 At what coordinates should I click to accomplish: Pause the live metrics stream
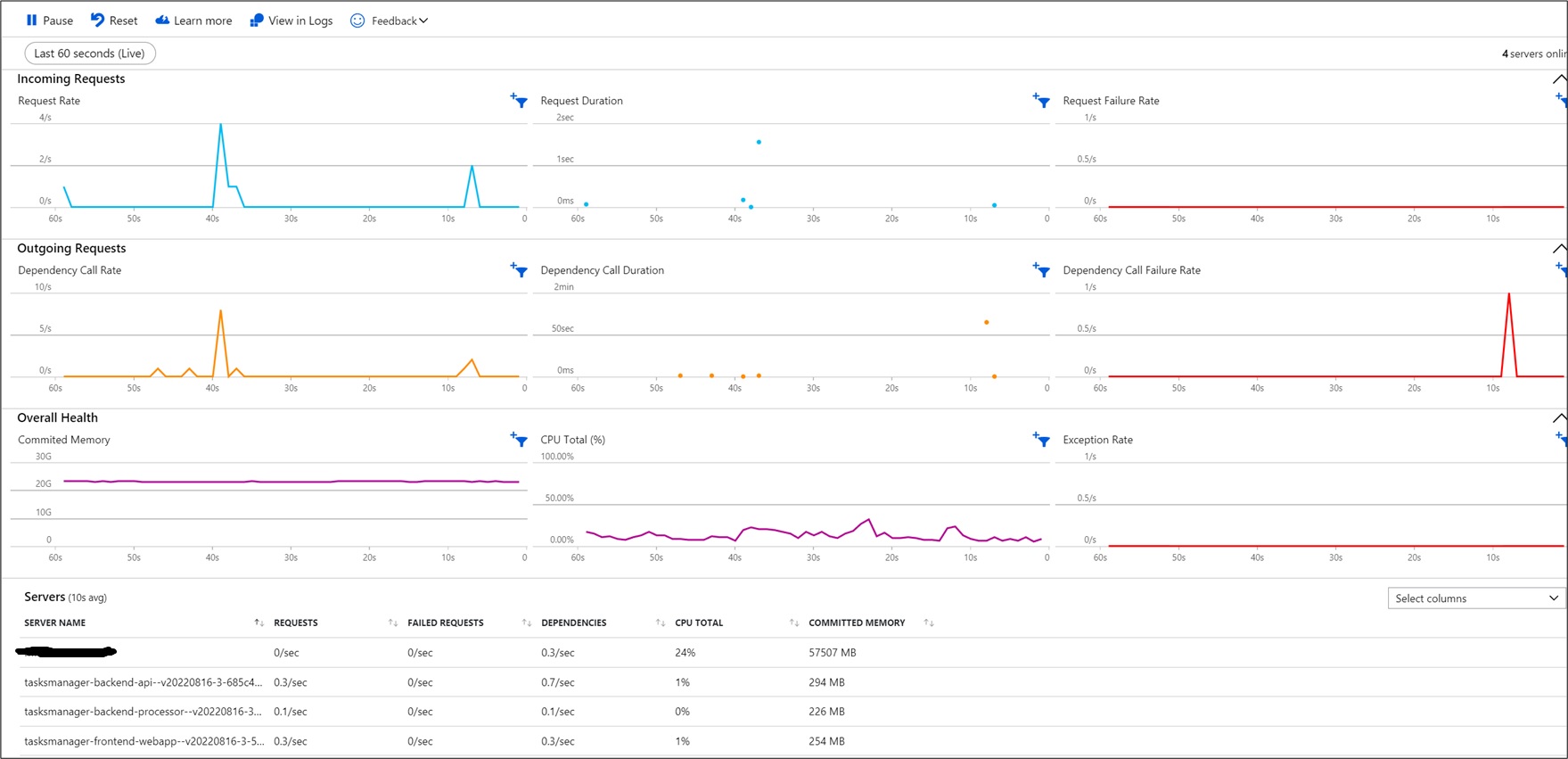coord(49,21)
